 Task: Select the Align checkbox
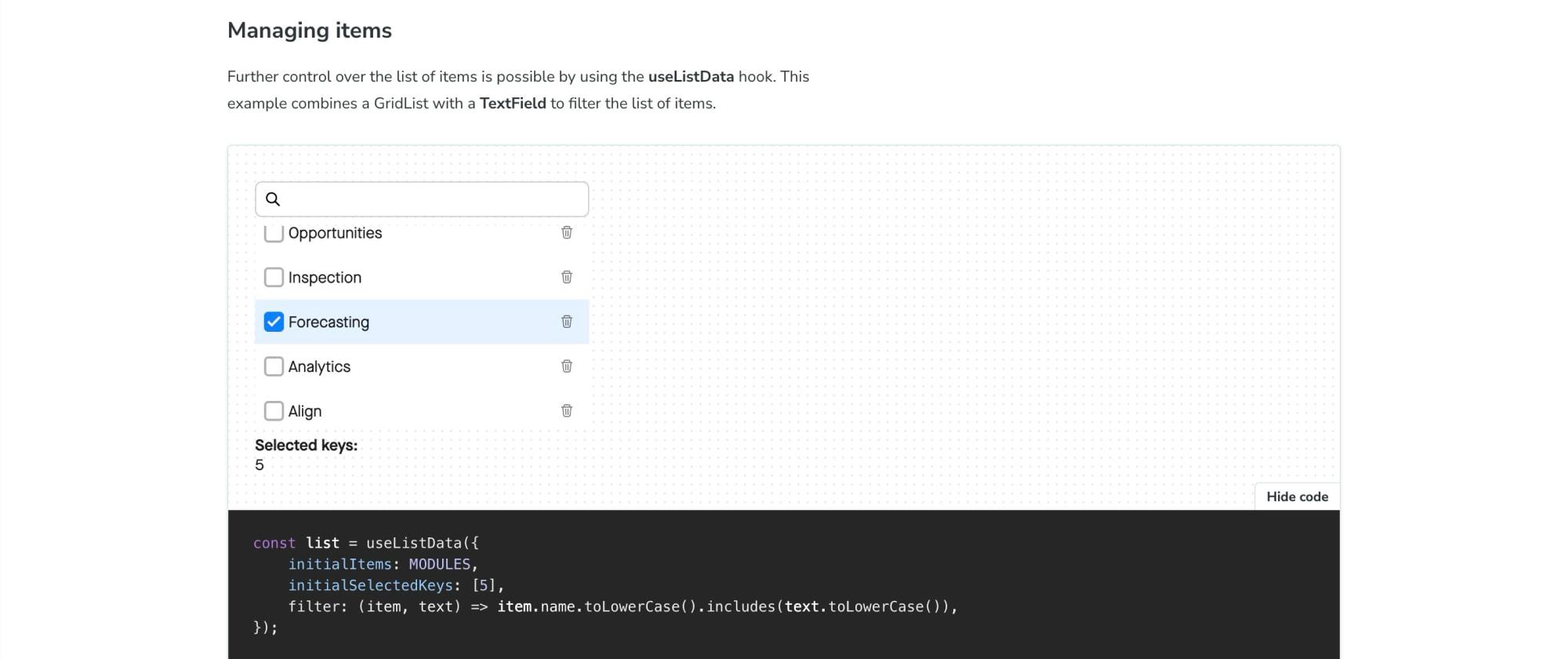[274, 411]
